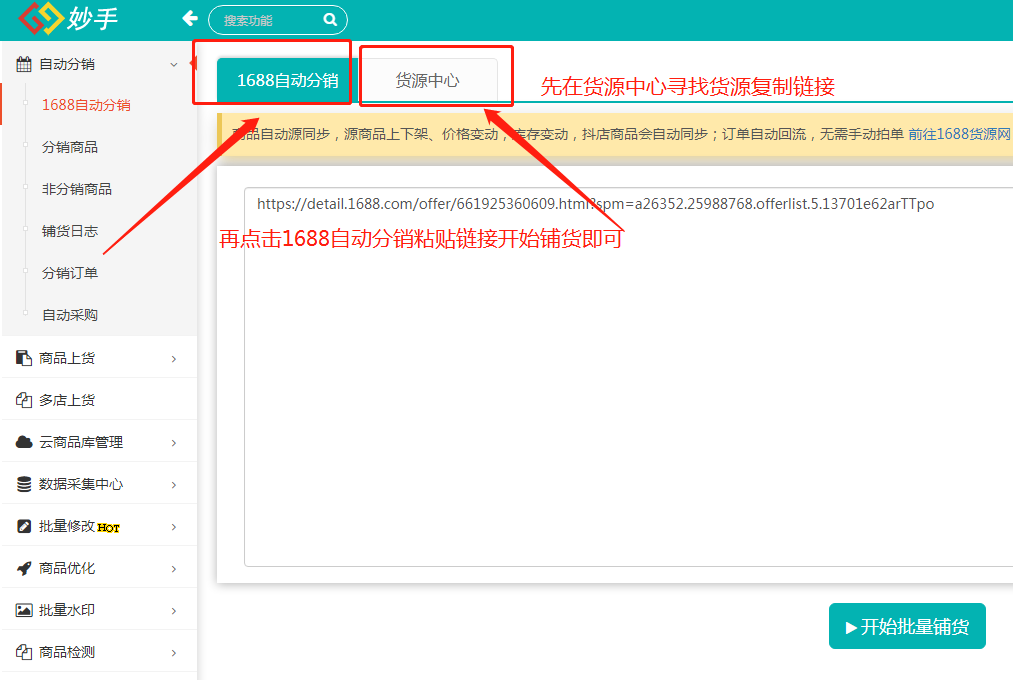1013x680 pixels.
Task: Focus the 搜索功能 search field
Action: coord(278,20)
